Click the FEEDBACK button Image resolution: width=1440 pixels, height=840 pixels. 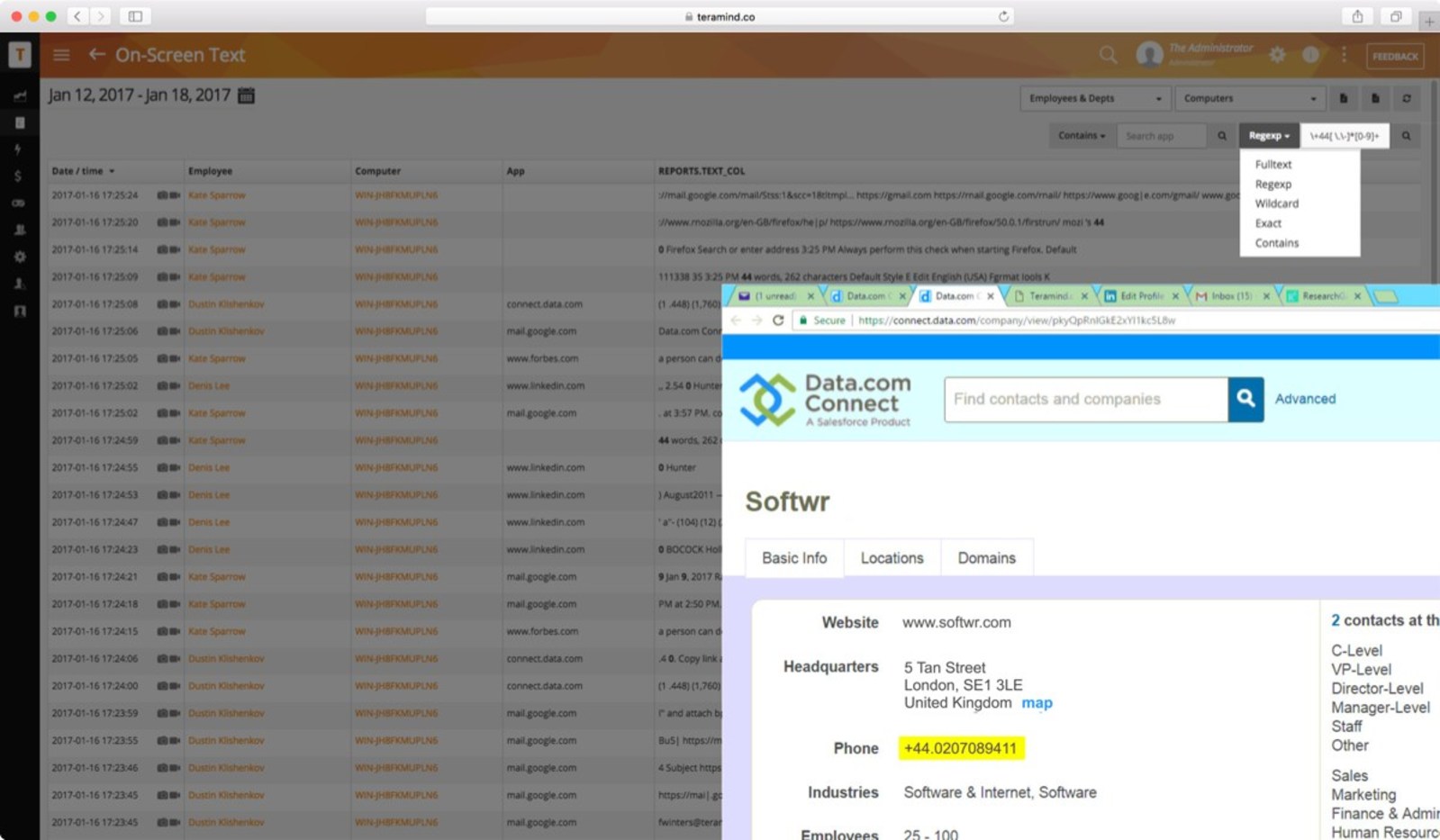click(x=1395, y=56)
